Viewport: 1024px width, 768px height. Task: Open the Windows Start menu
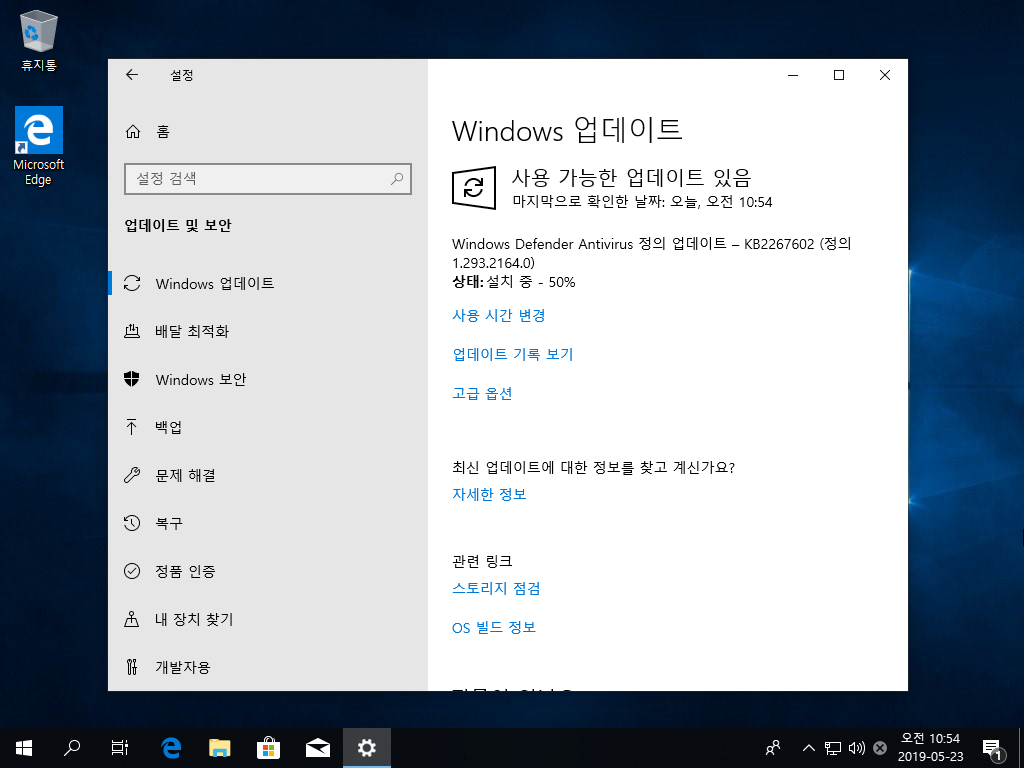[24, 748]
